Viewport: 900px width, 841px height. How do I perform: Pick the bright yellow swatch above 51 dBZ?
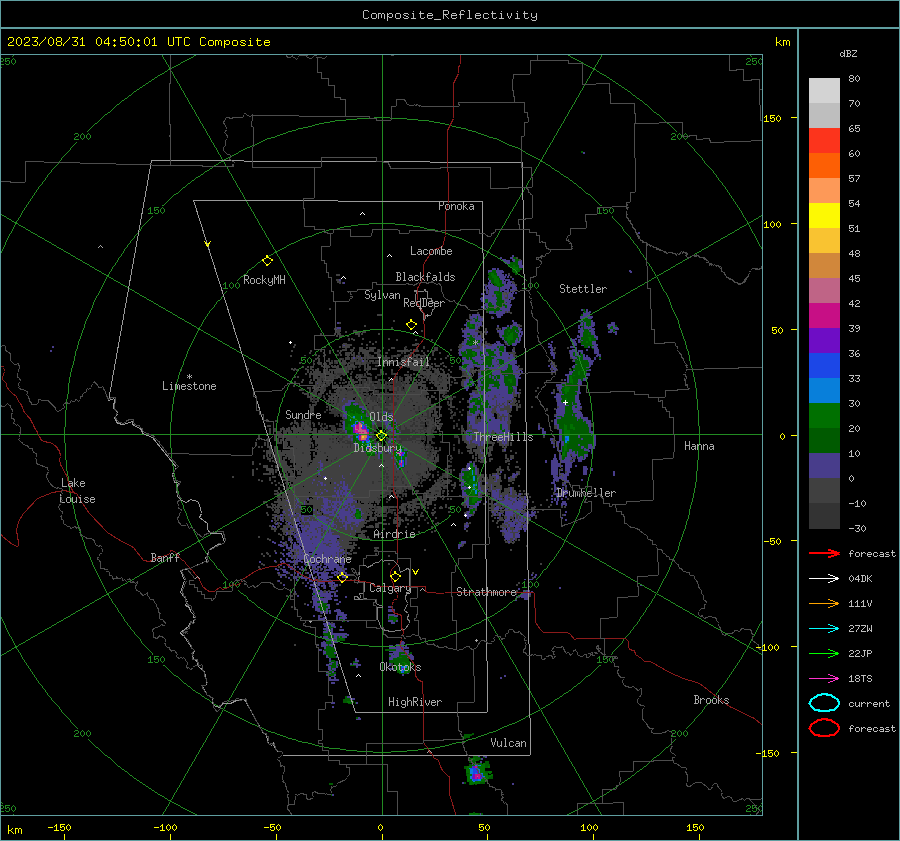coord(824,215)
